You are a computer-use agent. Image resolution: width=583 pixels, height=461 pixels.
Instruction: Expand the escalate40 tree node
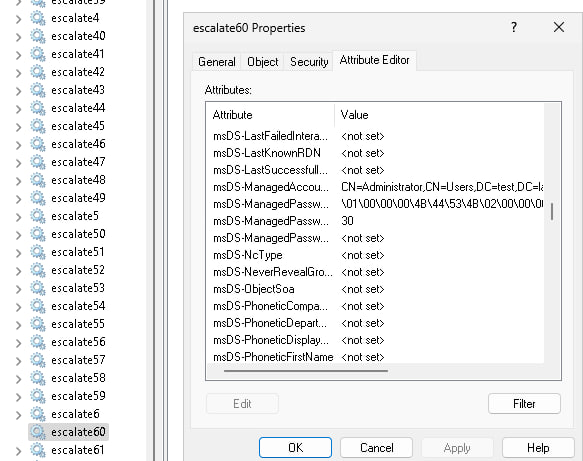(18, 36)
